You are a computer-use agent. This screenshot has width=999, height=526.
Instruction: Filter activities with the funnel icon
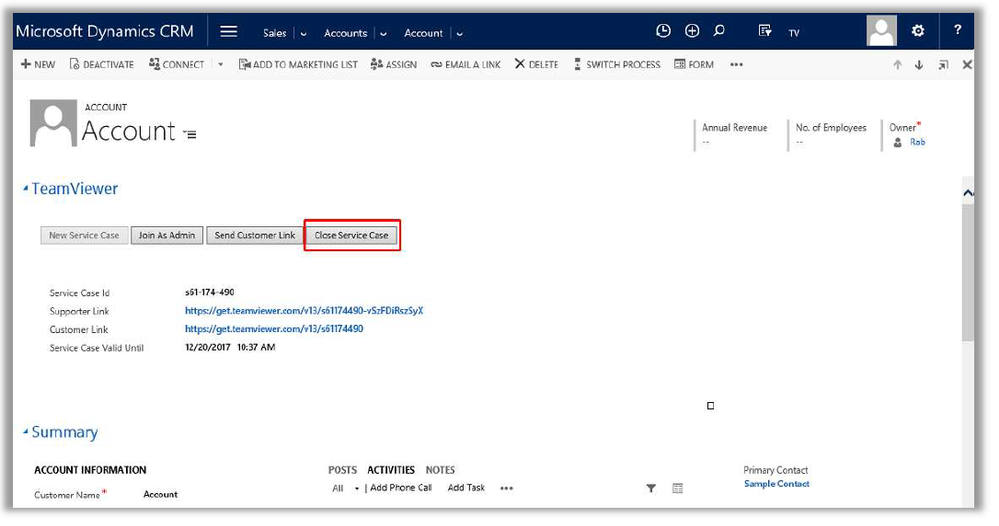point(651,488)
